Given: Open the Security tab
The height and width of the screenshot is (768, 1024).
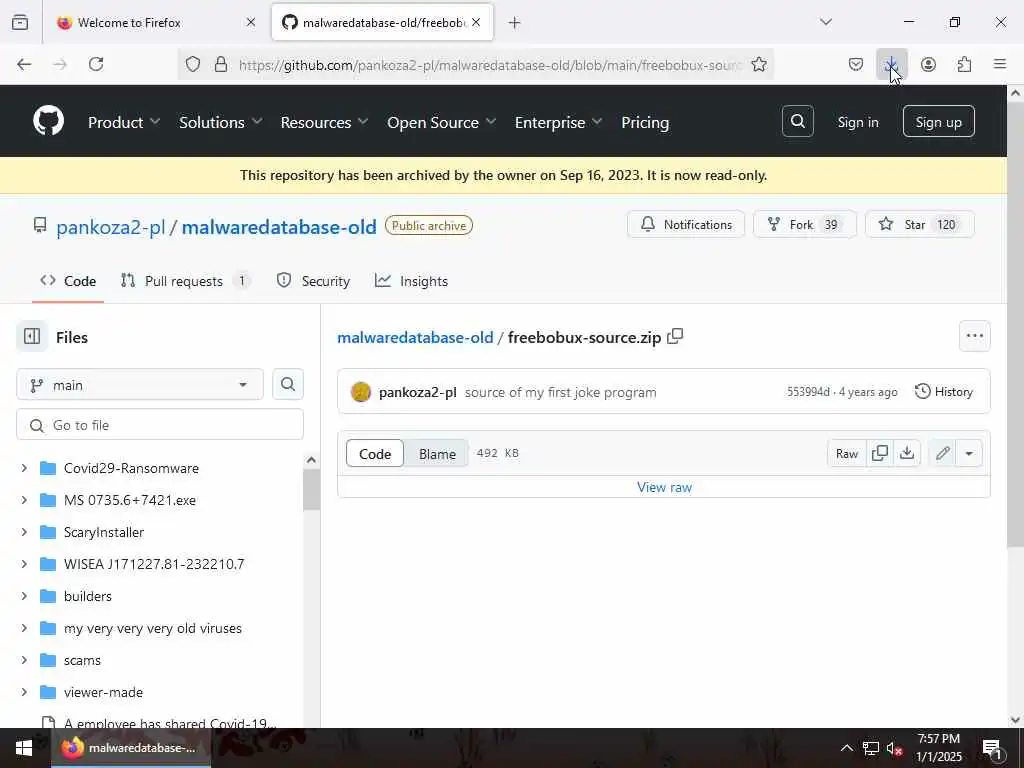Looking at the screenshot, I should pos(313,281).
